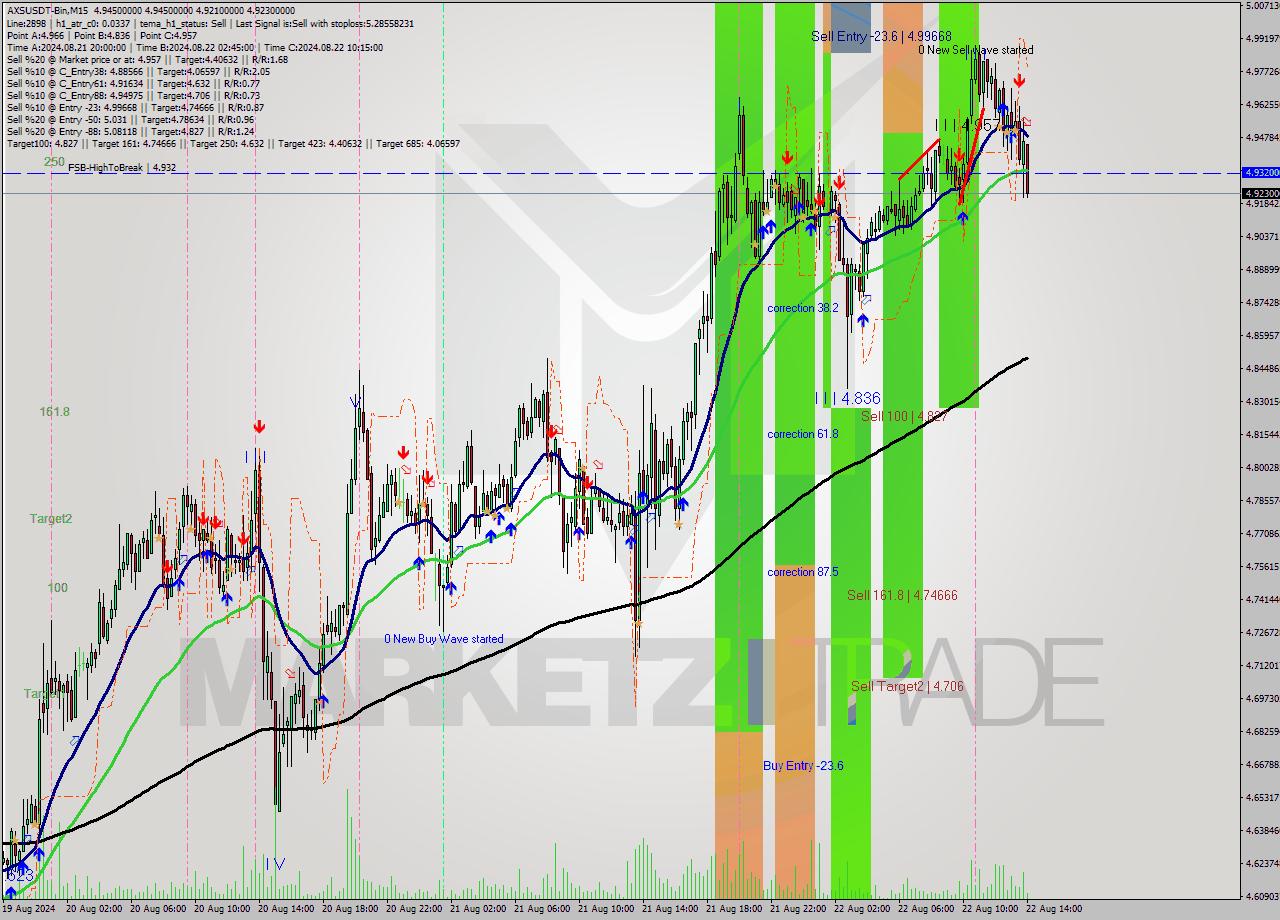Click the 'Sell Entry -23.6 | 4.99668' label

[881, 36]
